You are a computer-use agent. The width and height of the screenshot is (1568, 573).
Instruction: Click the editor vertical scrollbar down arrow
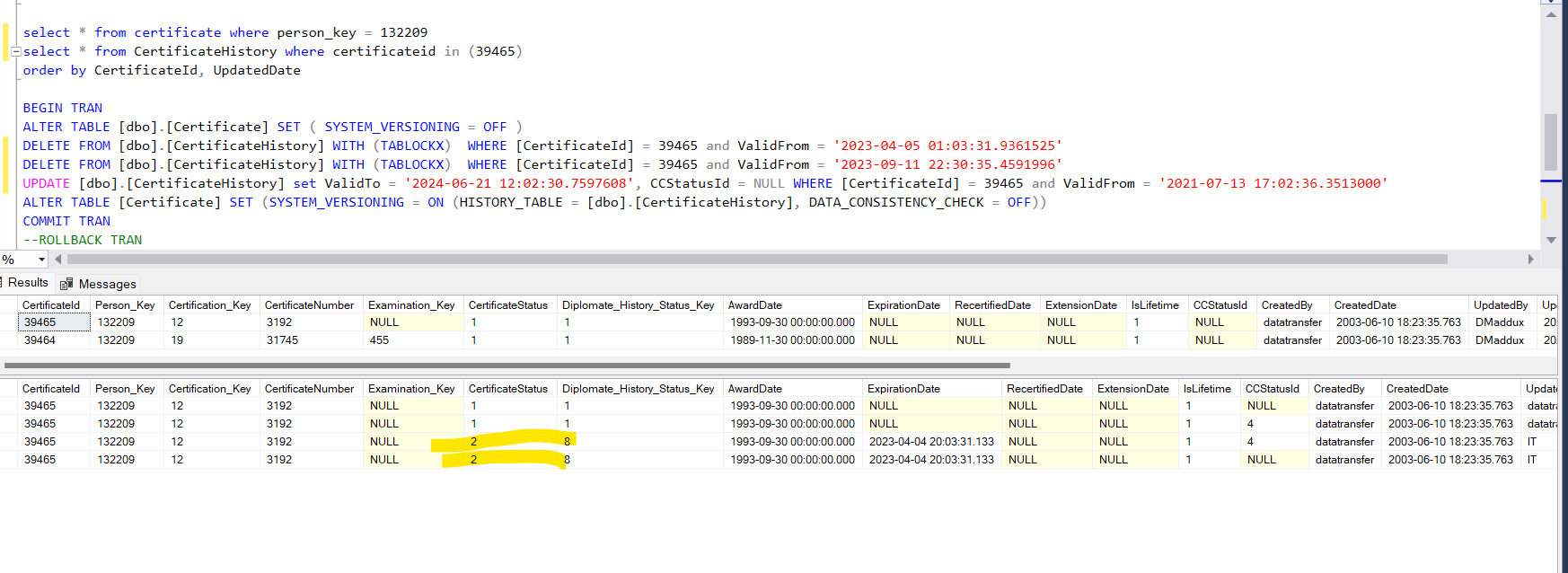pyautogui.click(x=1551, y=240)
